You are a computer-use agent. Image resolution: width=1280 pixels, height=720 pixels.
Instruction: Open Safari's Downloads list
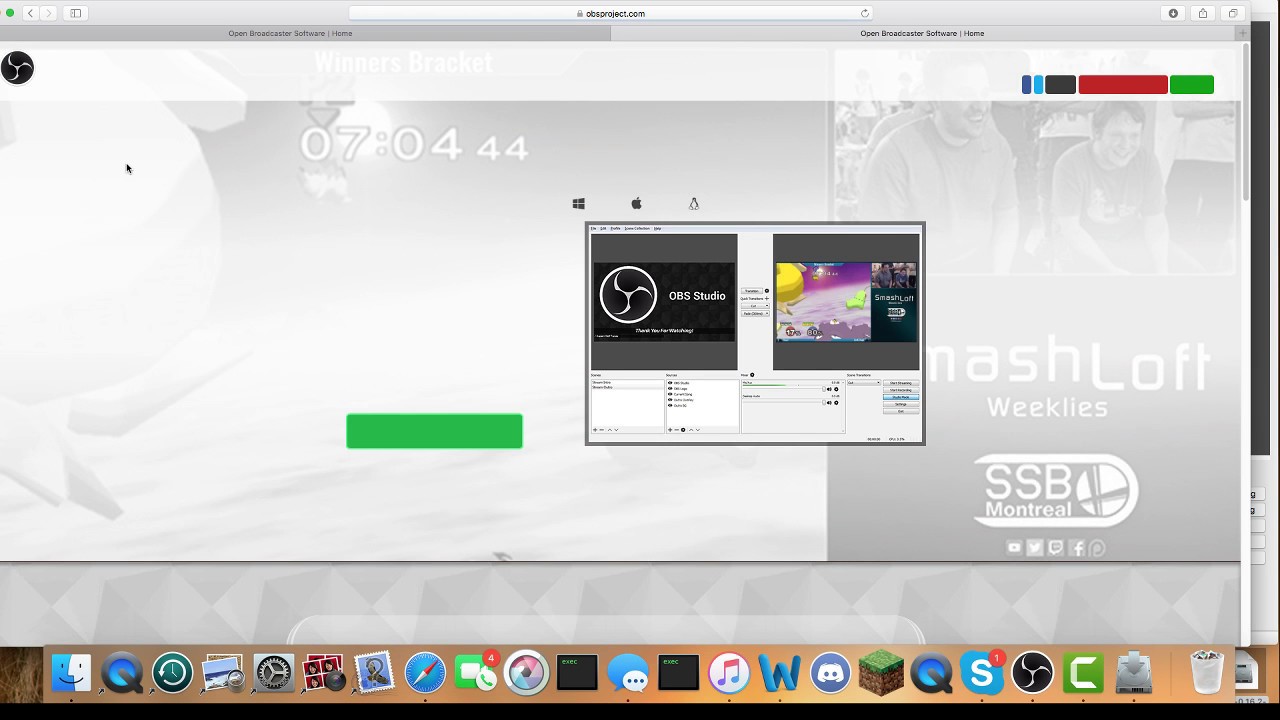coord(1173,13)
